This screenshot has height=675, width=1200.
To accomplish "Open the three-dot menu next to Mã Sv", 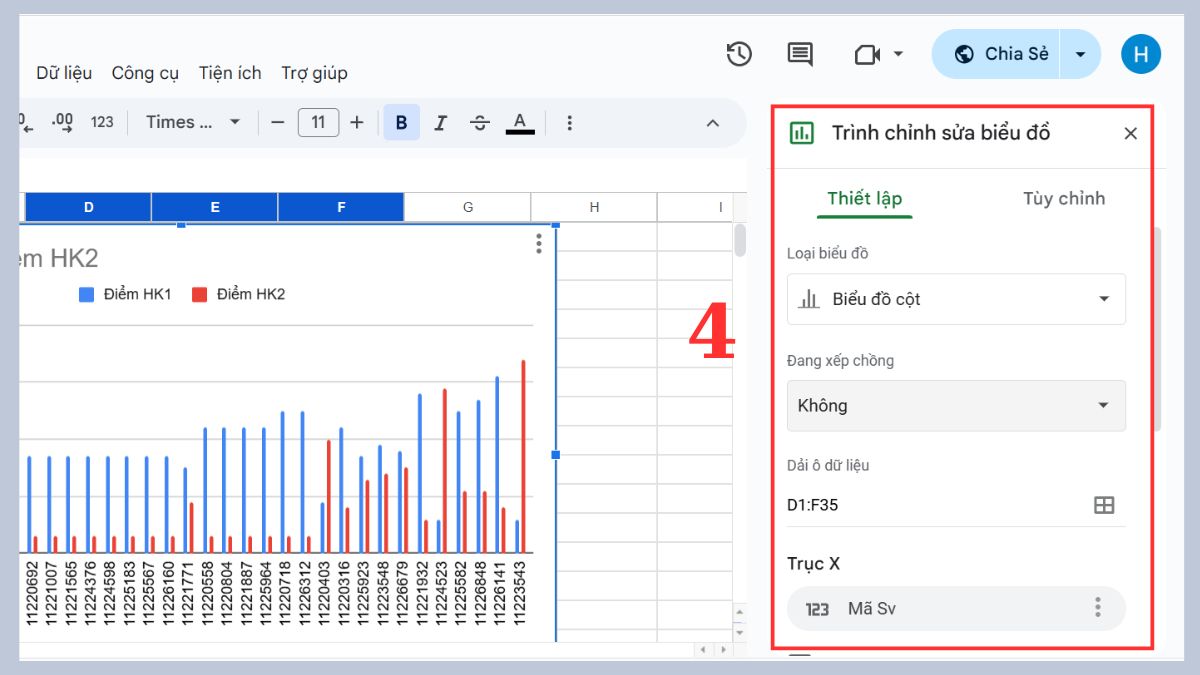I will point(1097,607).
